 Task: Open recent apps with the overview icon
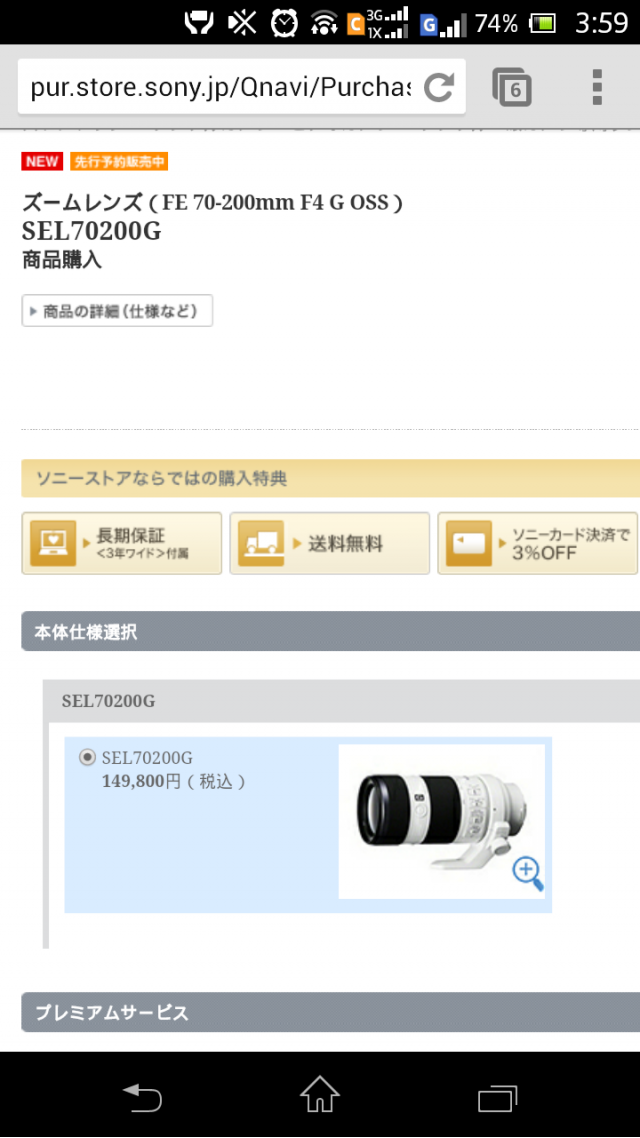pyautogui.click(x=497, y=1097)
